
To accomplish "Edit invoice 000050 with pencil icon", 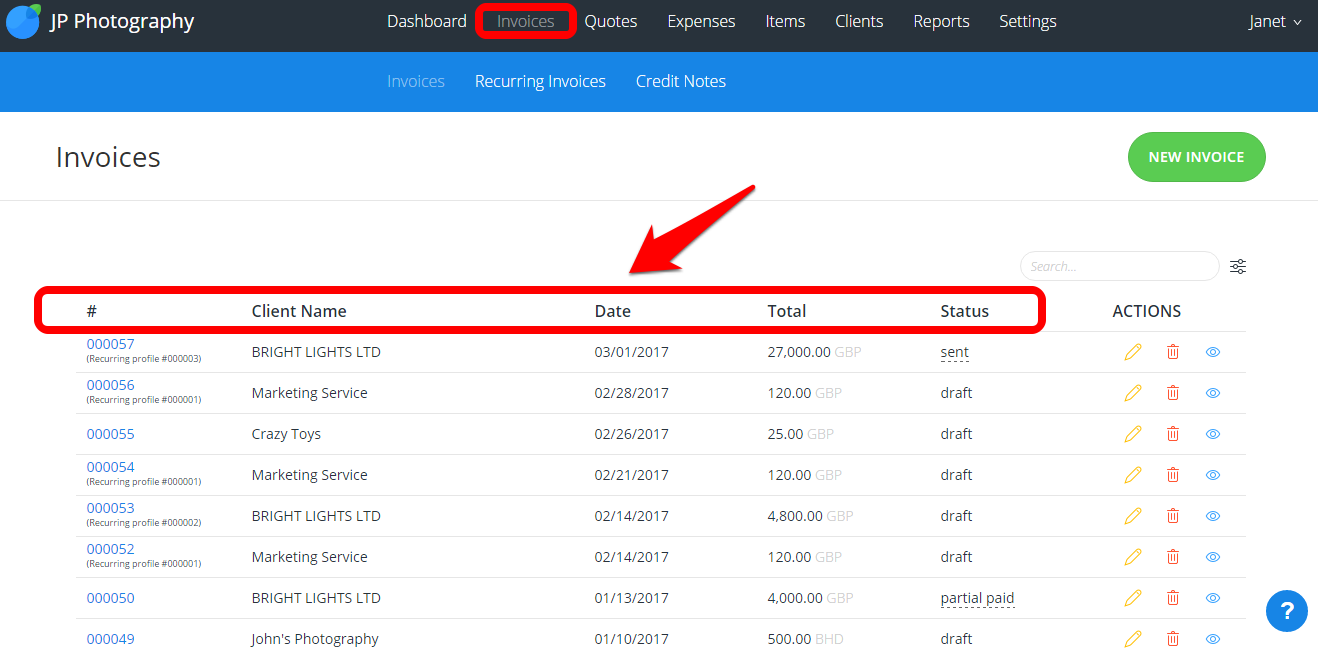I will pyautogui.click(x=1133, y=598).
